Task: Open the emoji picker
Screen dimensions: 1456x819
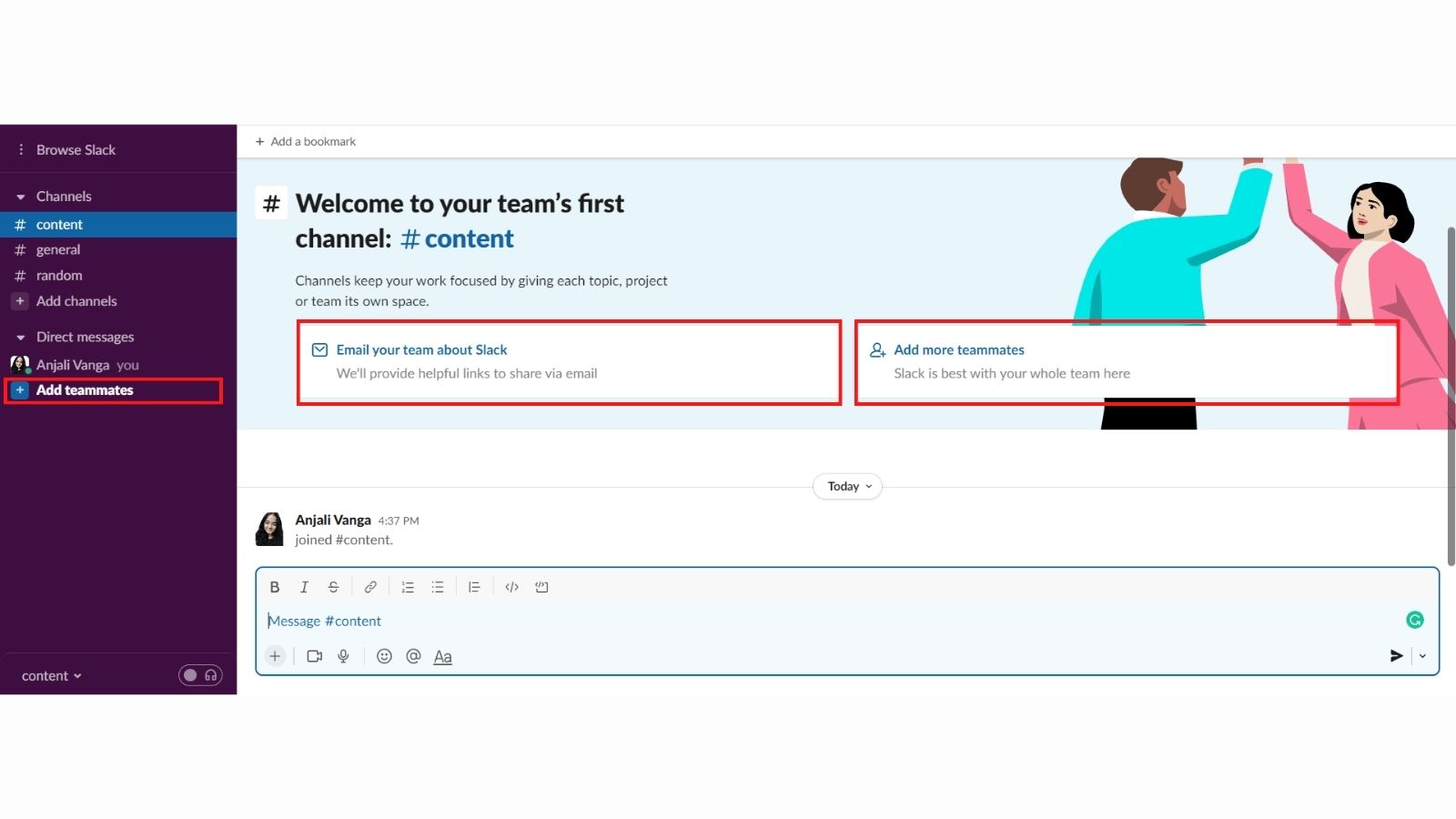Action: [x=384, y=656]
